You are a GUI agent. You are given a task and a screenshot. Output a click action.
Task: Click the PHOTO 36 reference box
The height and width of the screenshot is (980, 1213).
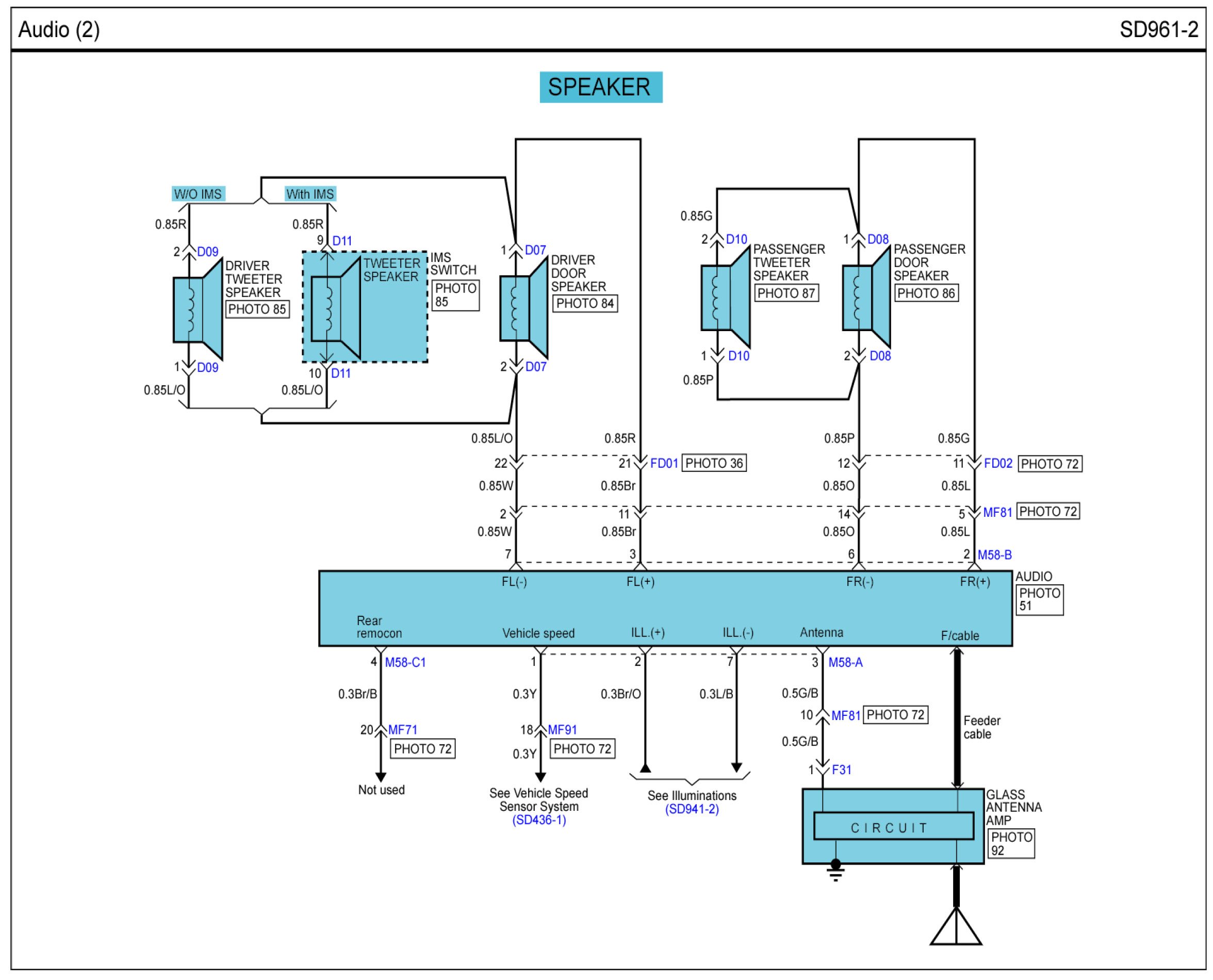pyautogui.click(x=714, y=464)
